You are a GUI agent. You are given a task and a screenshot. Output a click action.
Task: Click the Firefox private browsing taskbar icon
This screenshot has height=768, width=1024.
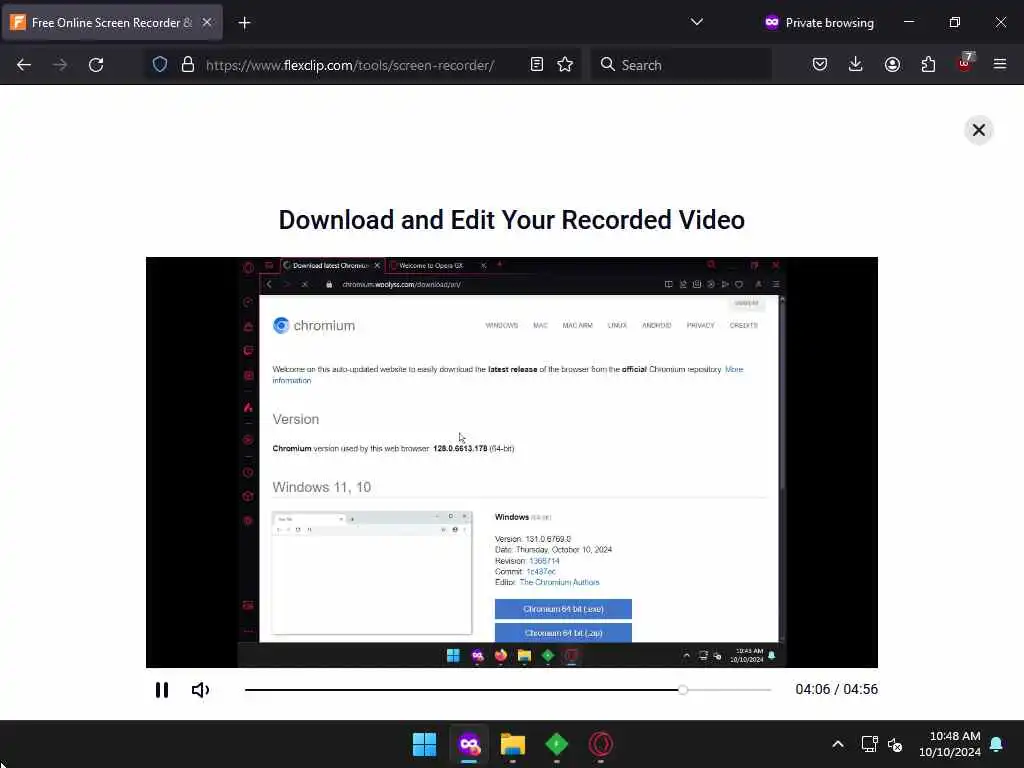coord(469,744)
